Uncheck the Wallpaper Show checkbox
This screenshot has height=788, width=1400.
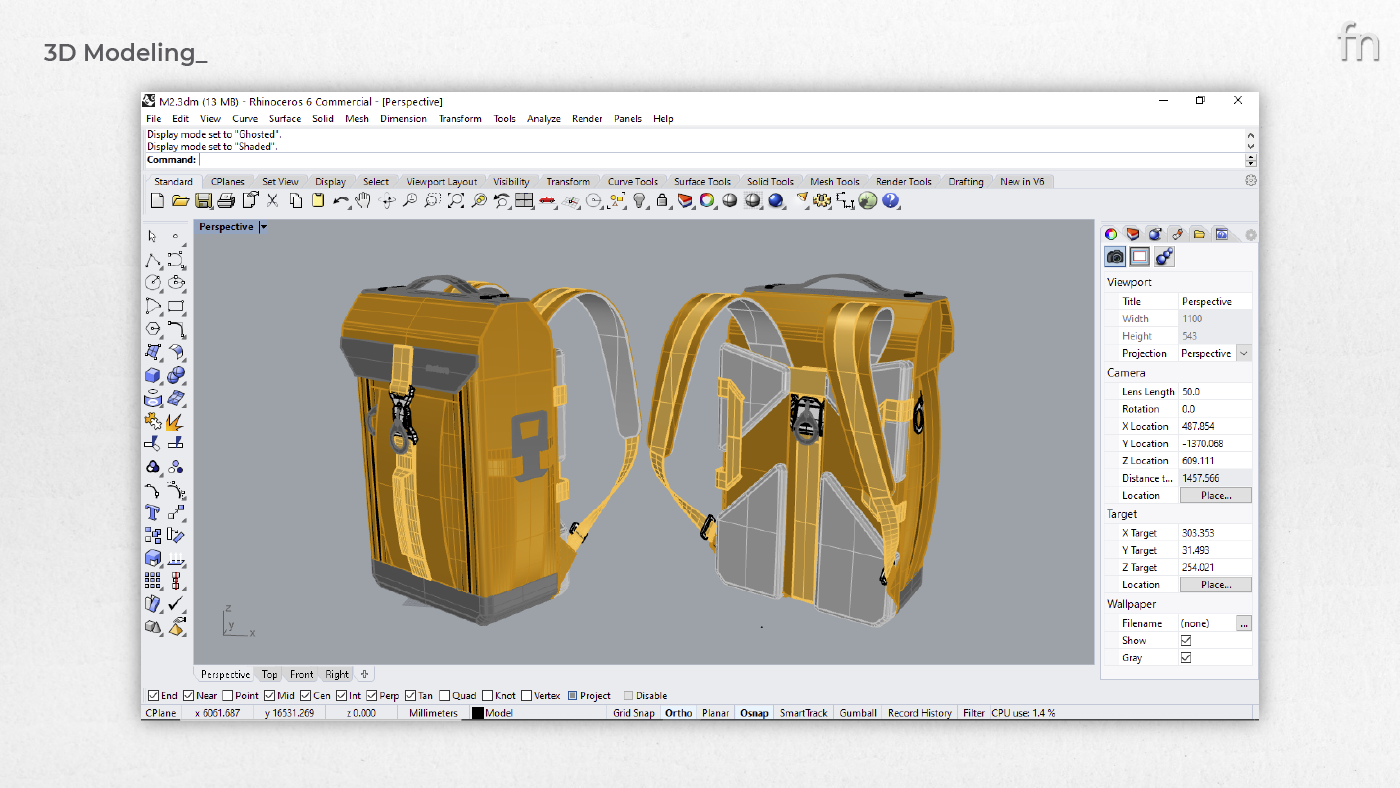click(1186, 640)
